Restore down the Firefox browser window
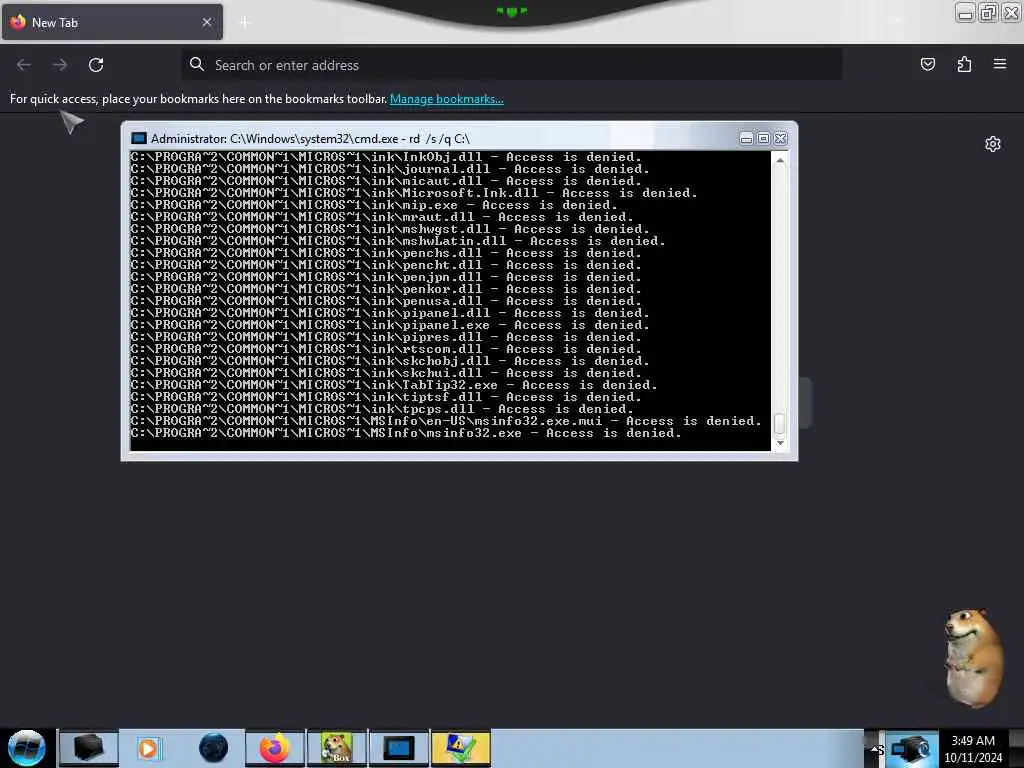 (988, 12)
